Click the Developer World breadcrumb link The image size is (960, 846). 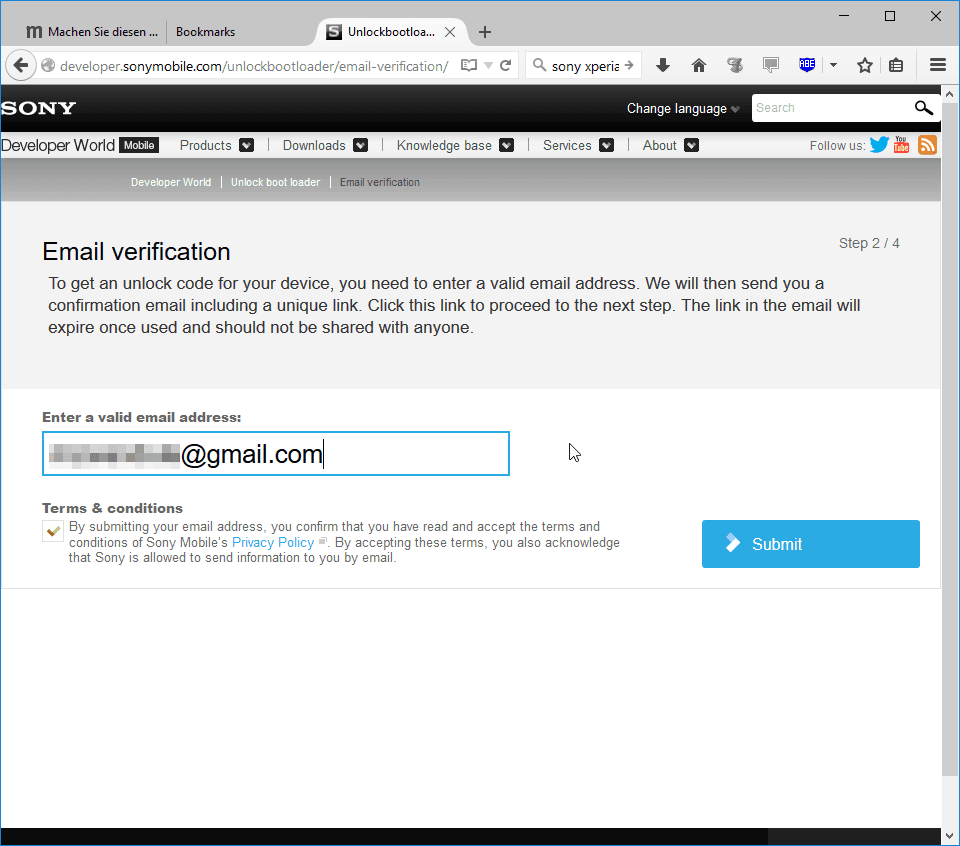[171, 182]
